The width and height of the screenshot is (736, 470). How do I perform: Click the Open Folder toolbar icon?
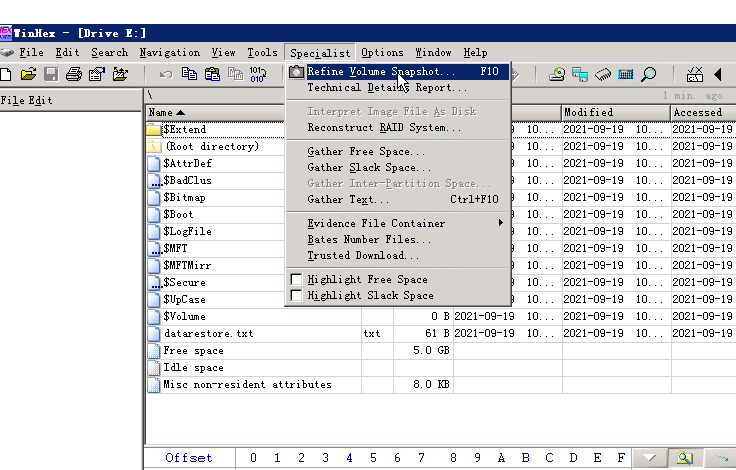coord(120,74)
